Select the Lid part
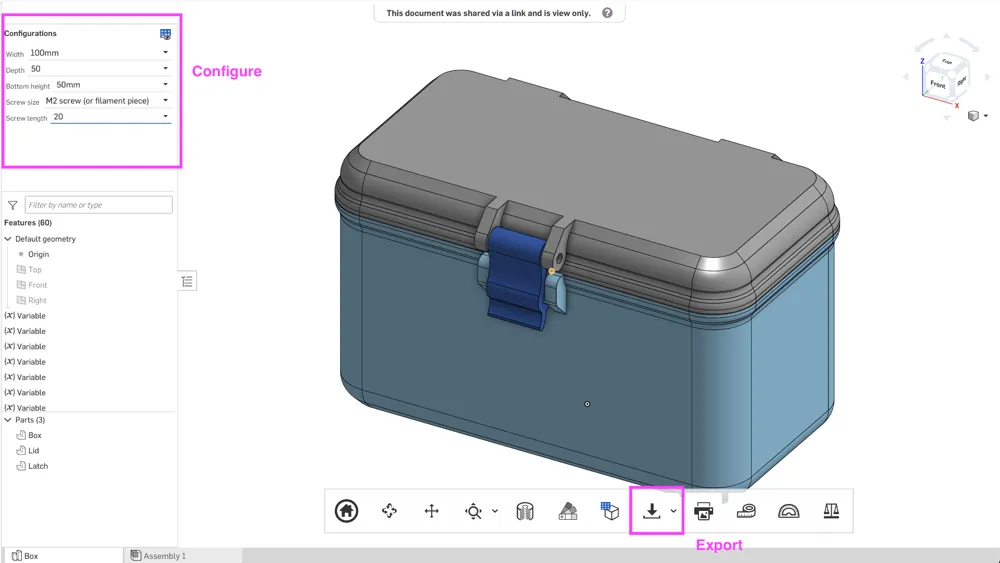 27,450
